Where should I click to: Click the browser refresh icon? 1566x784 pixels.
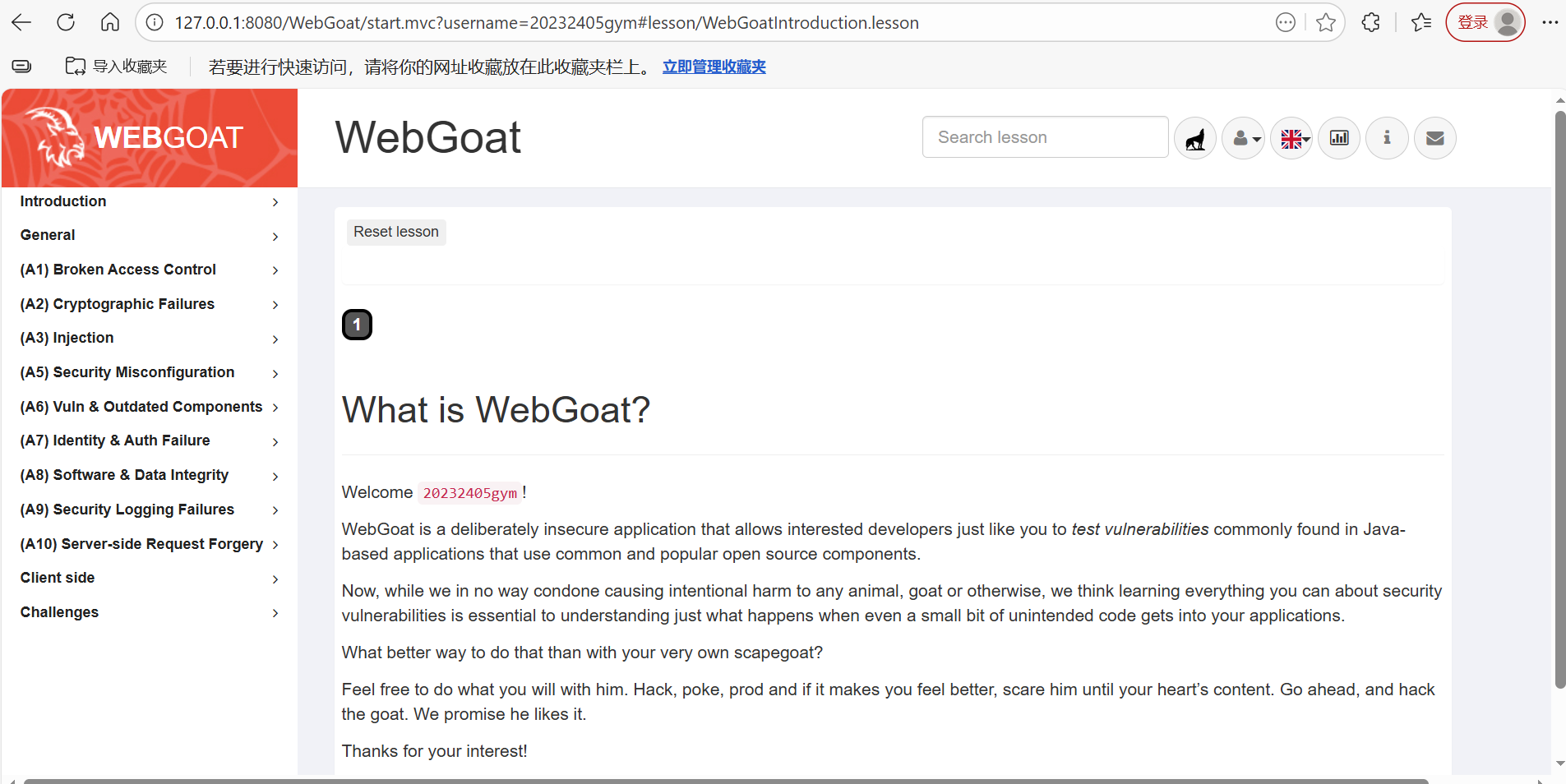[66, 22]
